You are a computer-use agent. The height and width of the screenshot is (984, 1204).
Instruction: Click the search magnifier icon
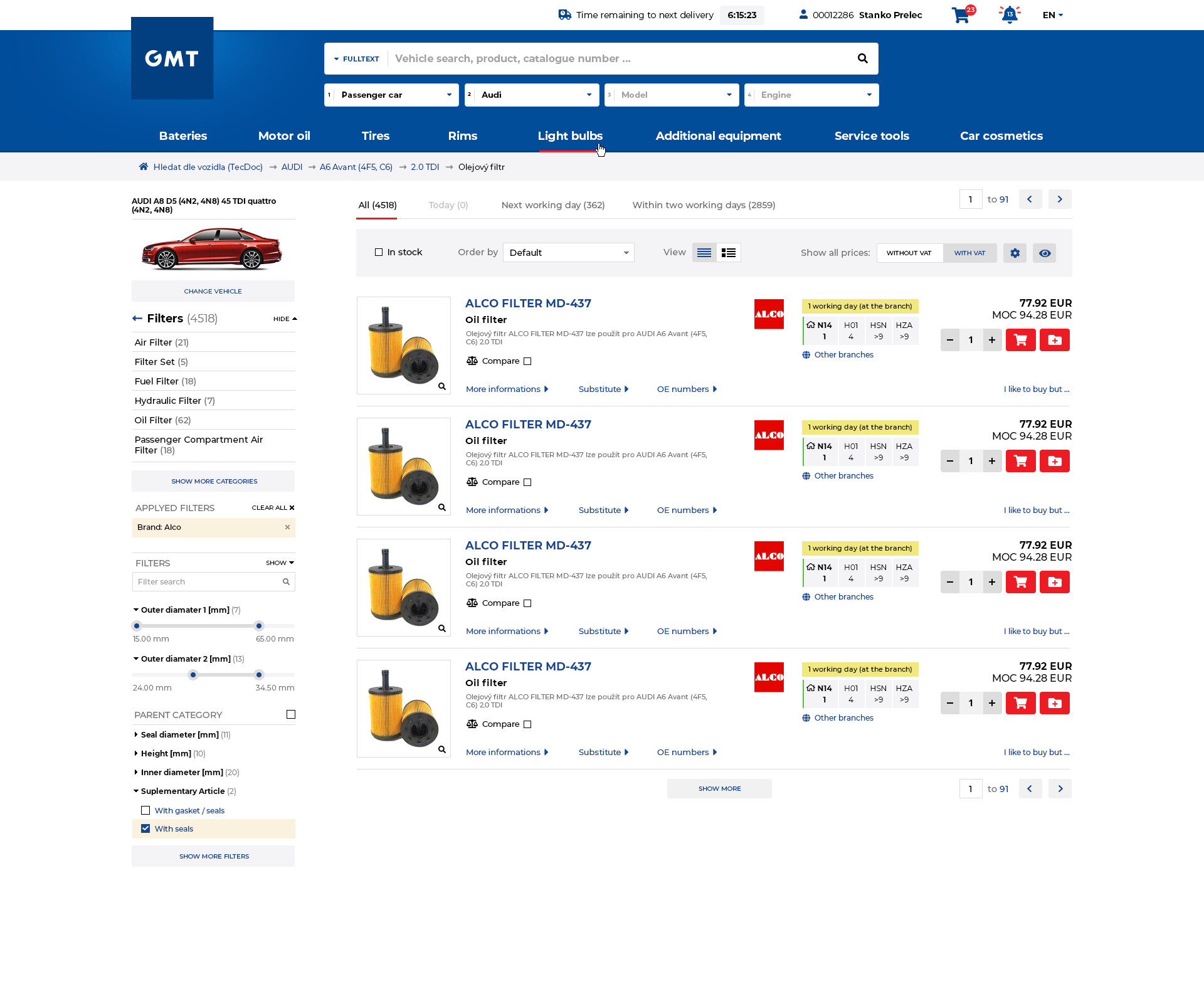pyautogui.click(x=862, y=58)
